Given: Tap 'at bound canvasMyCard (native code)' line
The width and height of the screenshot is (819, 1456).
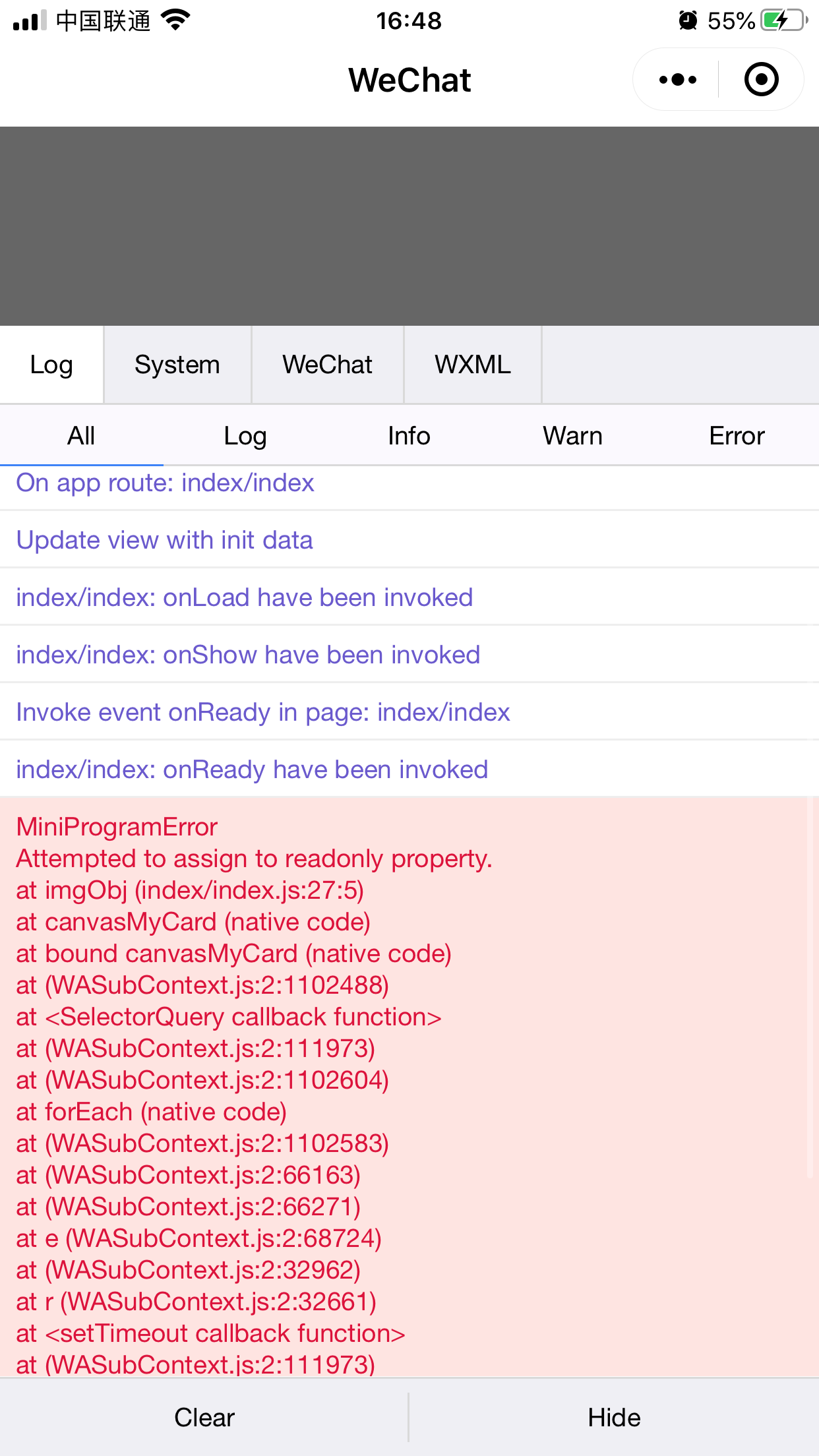Looking at the screenshot, I should 234,954.
